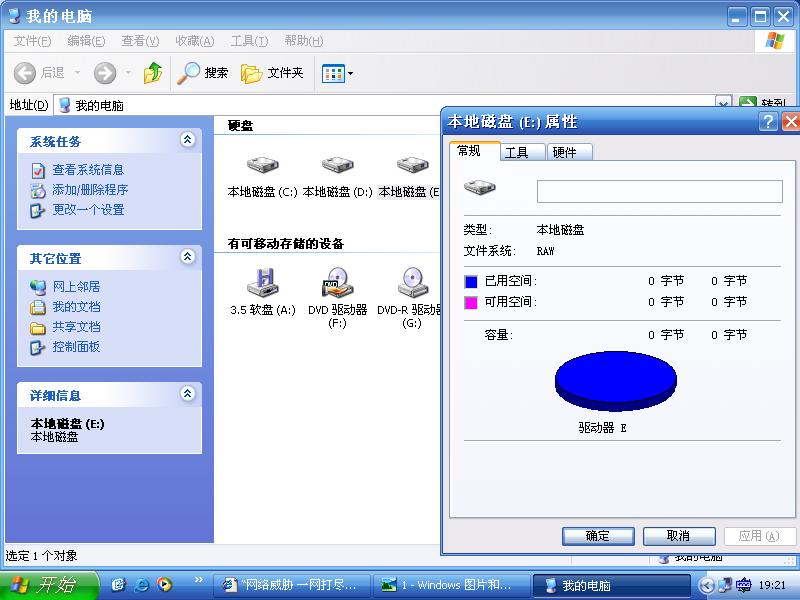Open the 工具(T) menu
This screenshot has height=600, width=800.
(x=249, y=41)
